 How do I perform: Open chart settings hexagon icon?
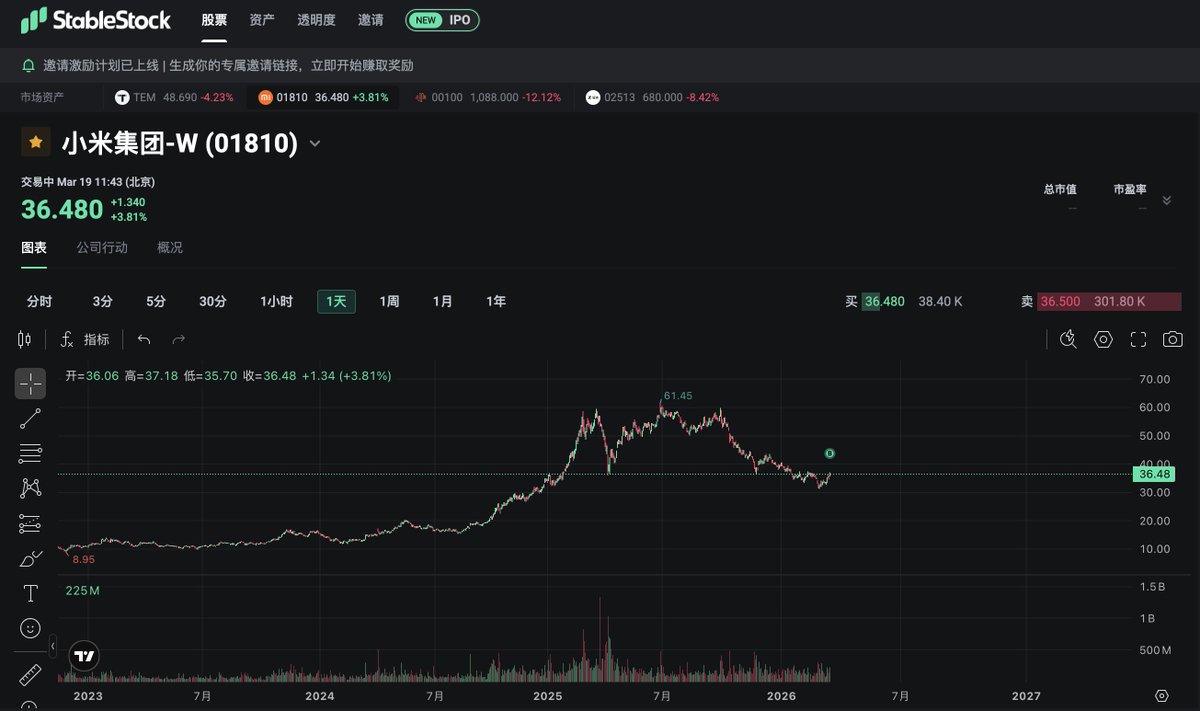[1103, 339]
